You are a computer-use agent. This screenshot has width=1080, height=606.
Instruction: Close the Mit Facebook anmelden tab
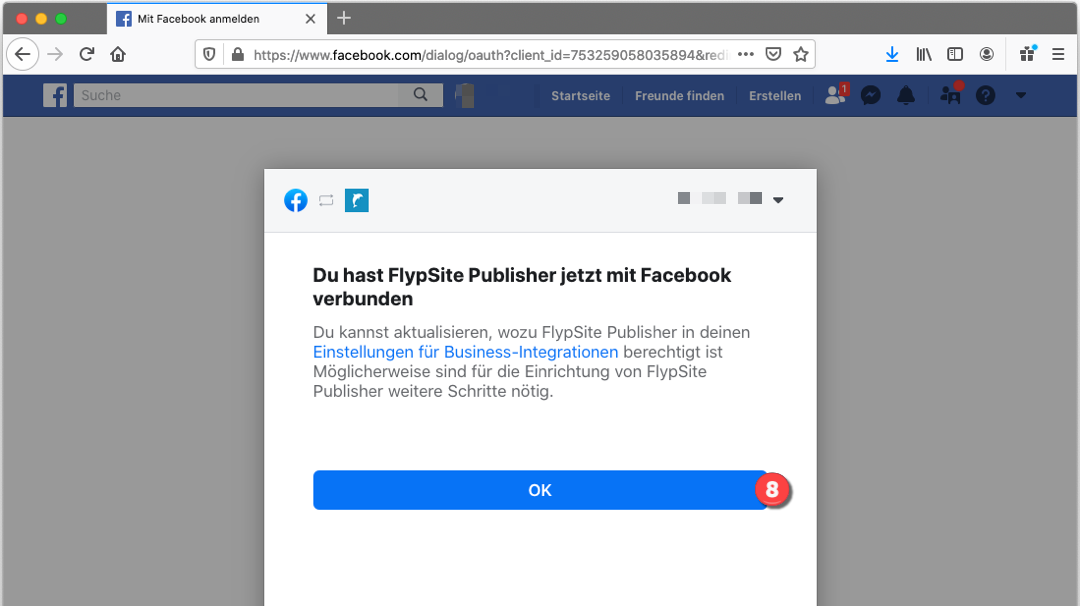pyautogui.click(x=311, y=19)
